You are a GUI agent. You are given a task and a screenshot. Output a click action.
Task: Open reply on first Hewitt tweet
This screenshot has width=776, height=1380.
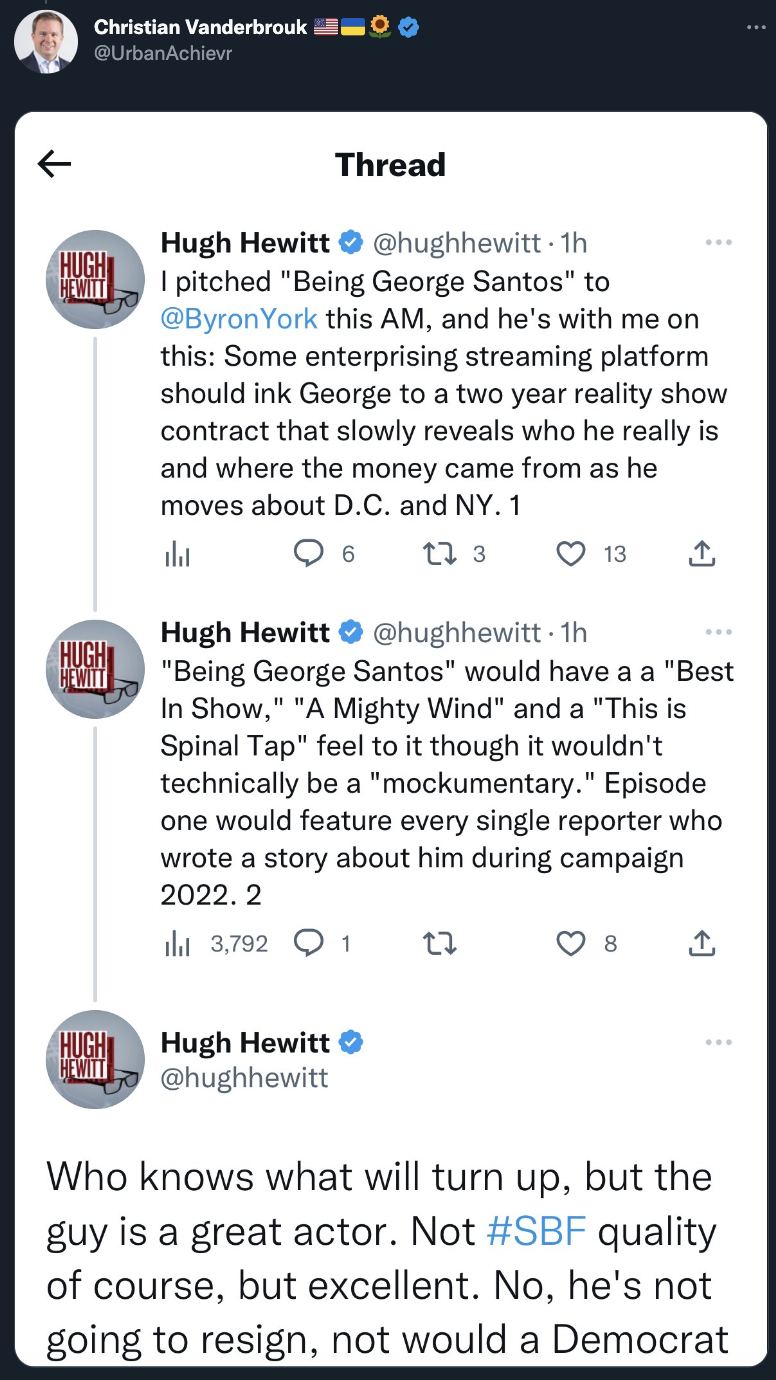pyautogui.click(x=310, y=553)
